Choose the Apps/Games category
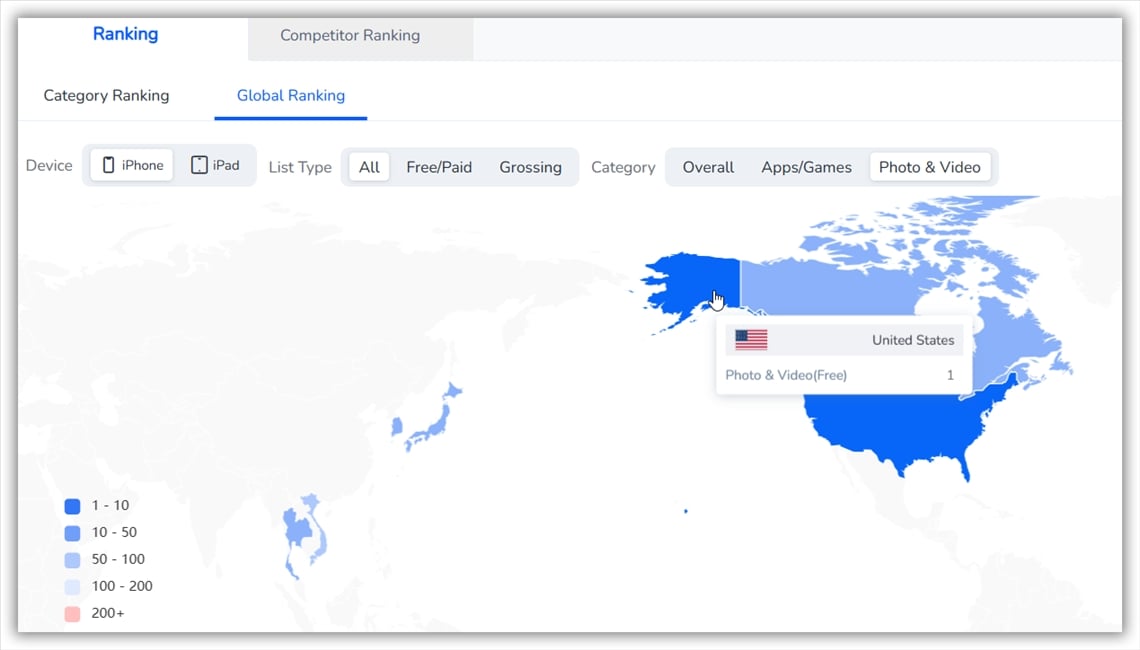Viewport: 1140px width, 650px height. pyautogui.click(x=807, y=167)
